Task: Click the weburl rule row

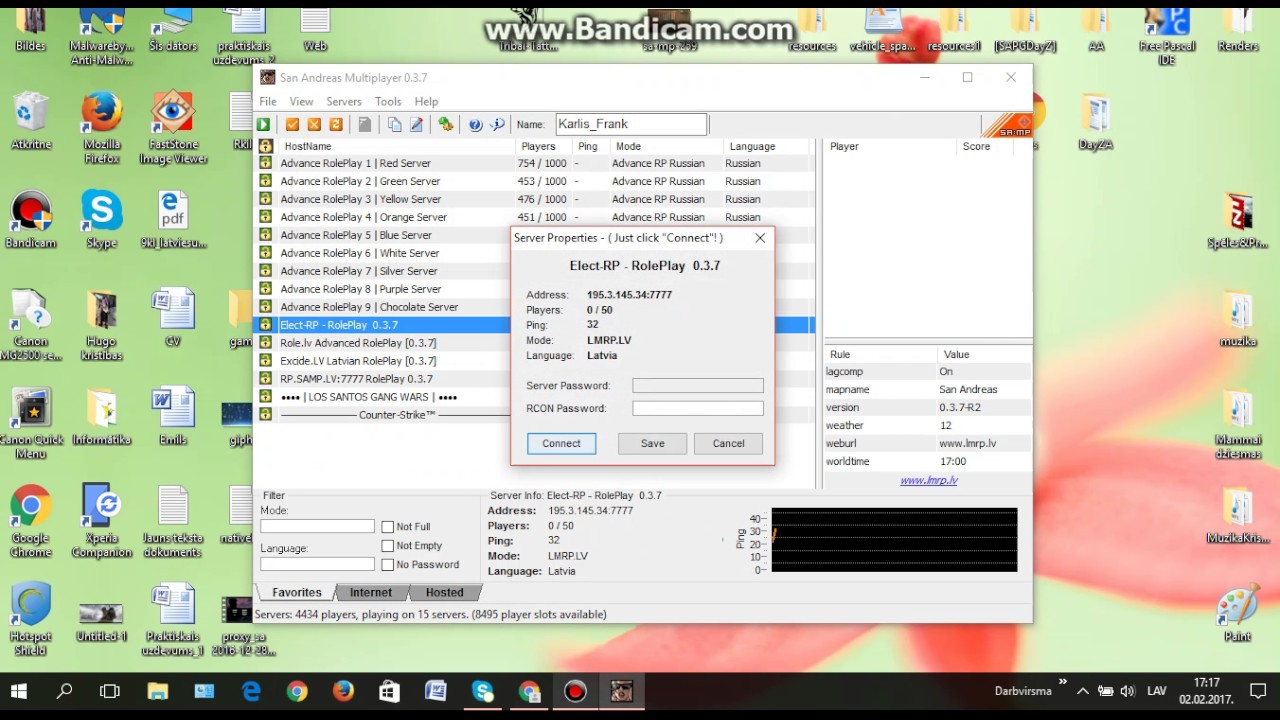Action: (927, 443)
